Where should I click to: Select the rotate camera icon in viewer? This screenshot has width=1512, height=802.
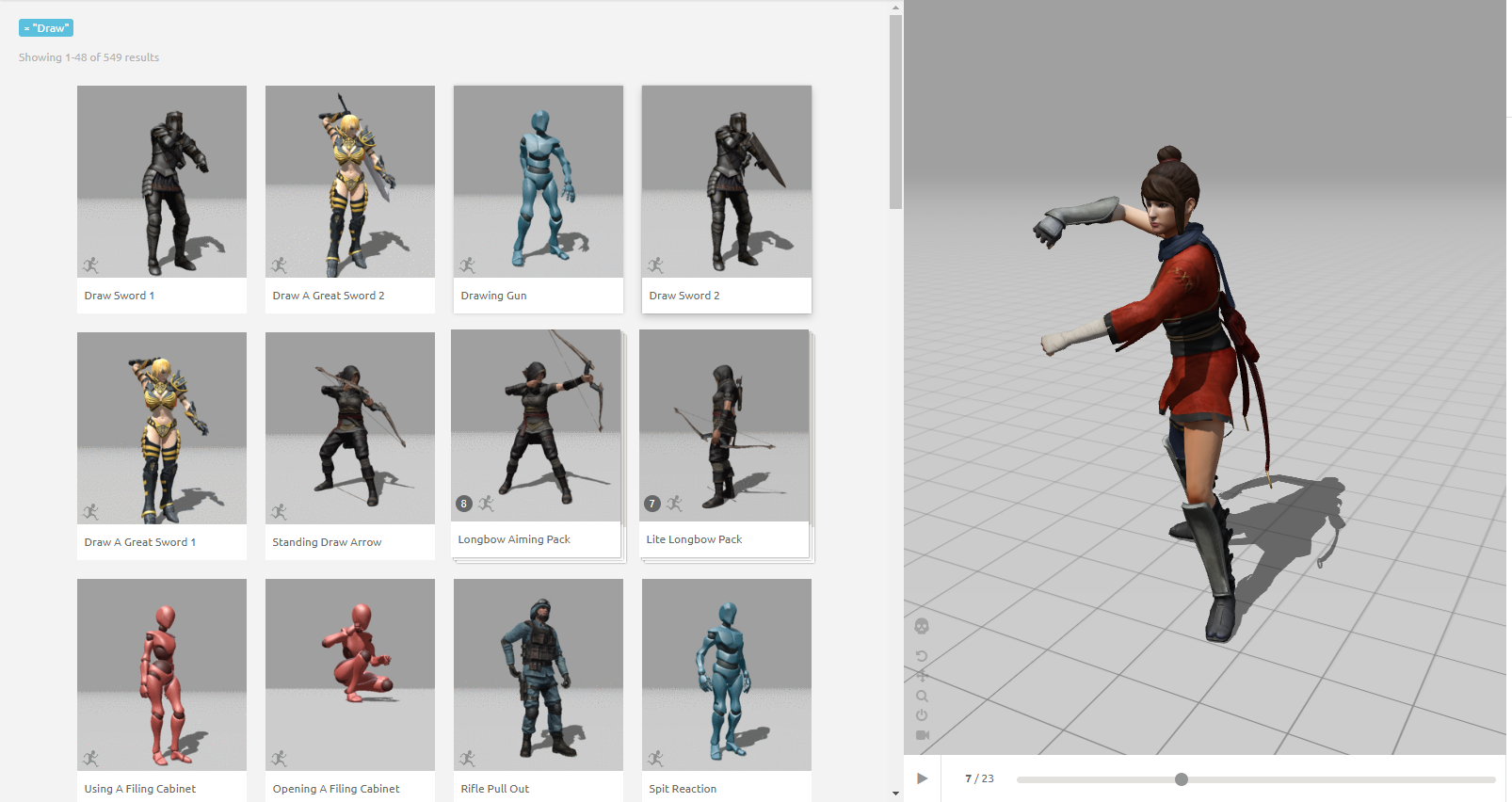click(x=922, y=656)
